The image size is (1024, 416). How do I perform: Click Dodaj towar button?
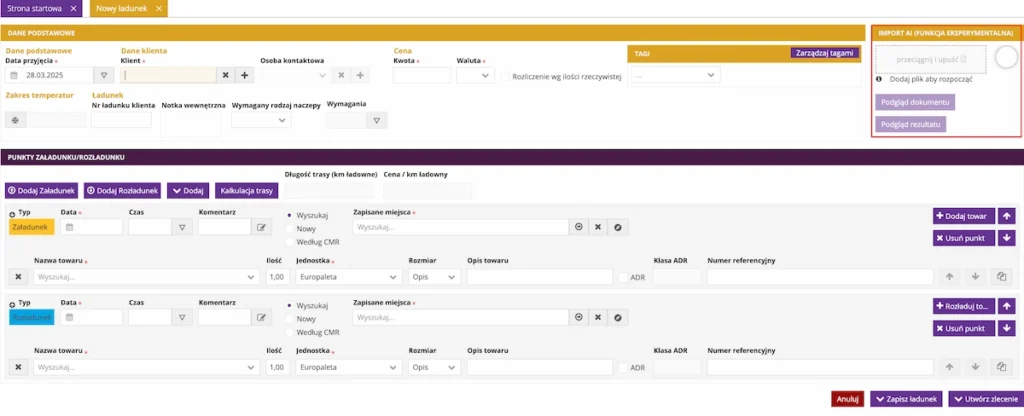(x=964, y=216)
